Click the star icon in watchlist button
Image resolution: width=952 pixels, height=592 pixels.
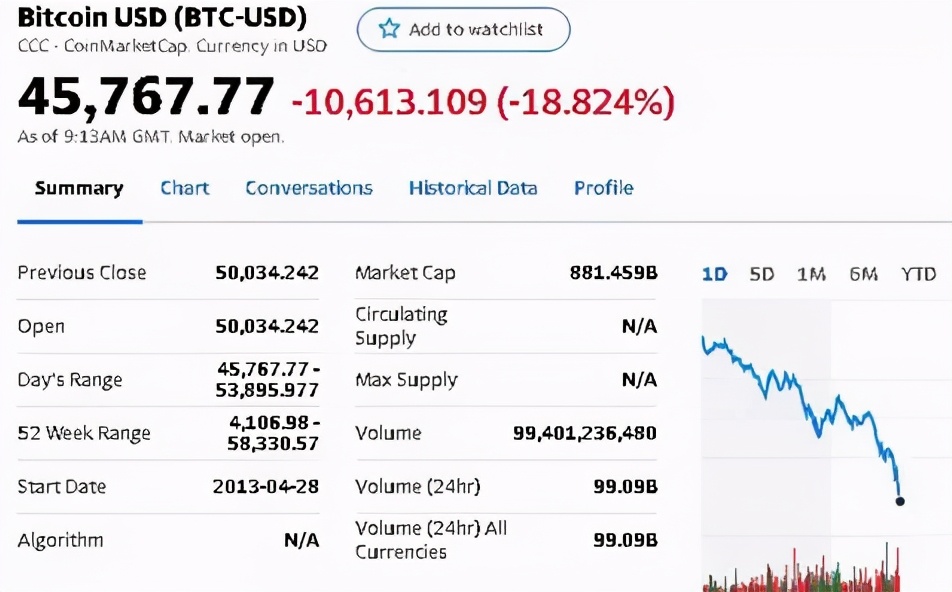coord(389,29)
